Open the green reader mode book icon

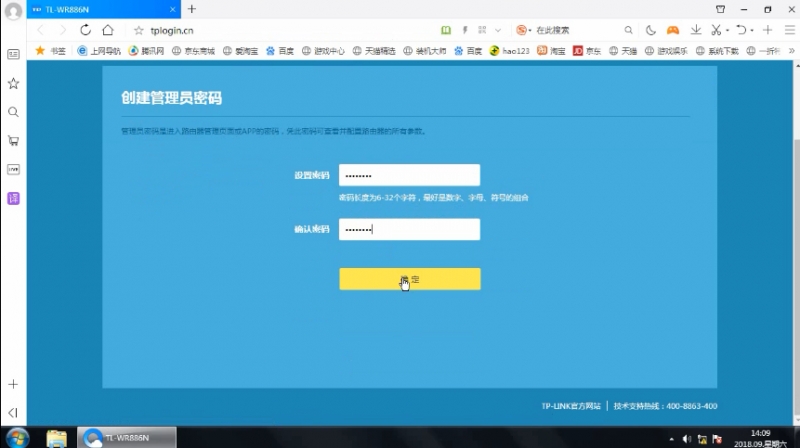[x=446, y=30]
